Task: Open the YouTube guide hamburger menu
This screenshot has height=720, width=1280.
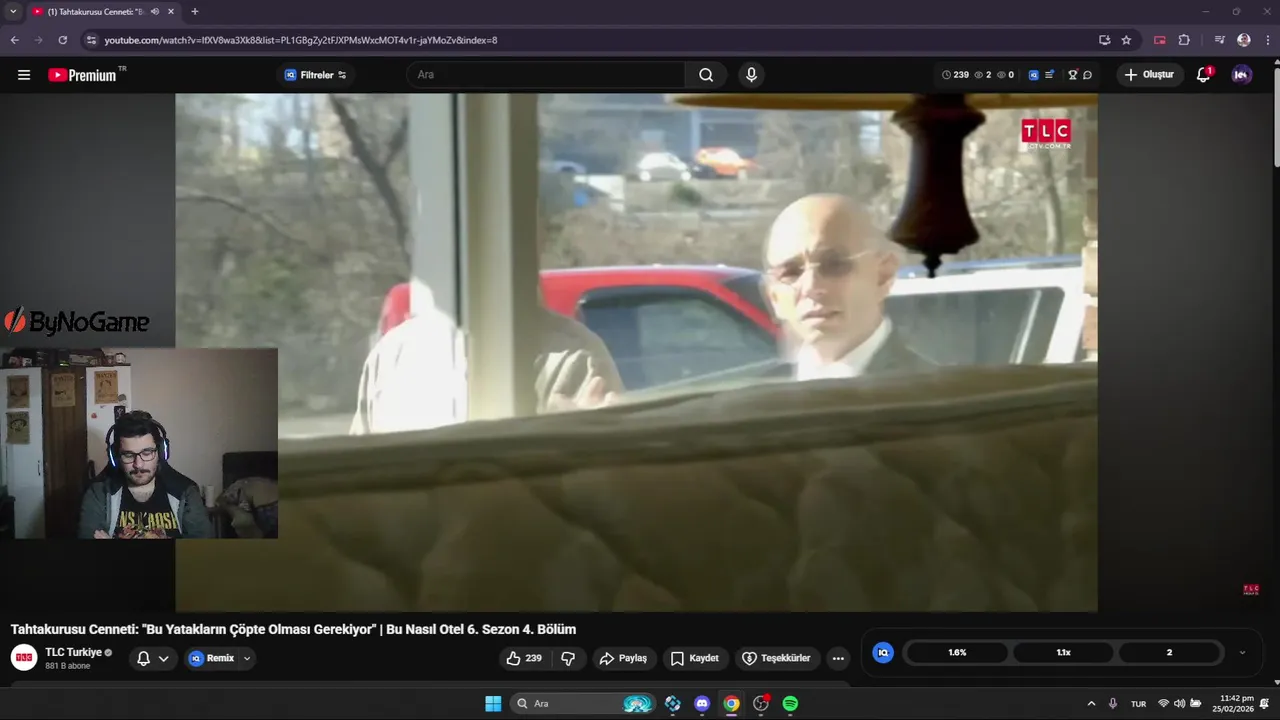Action: (x=24, y=75)
